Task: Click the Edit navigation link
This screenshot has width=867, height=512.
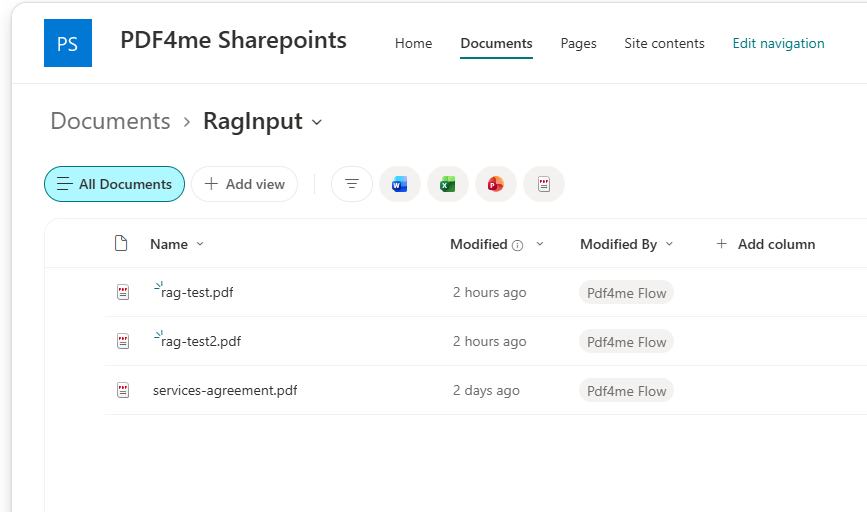Action: pyautogui.click(x=779, y=43)
